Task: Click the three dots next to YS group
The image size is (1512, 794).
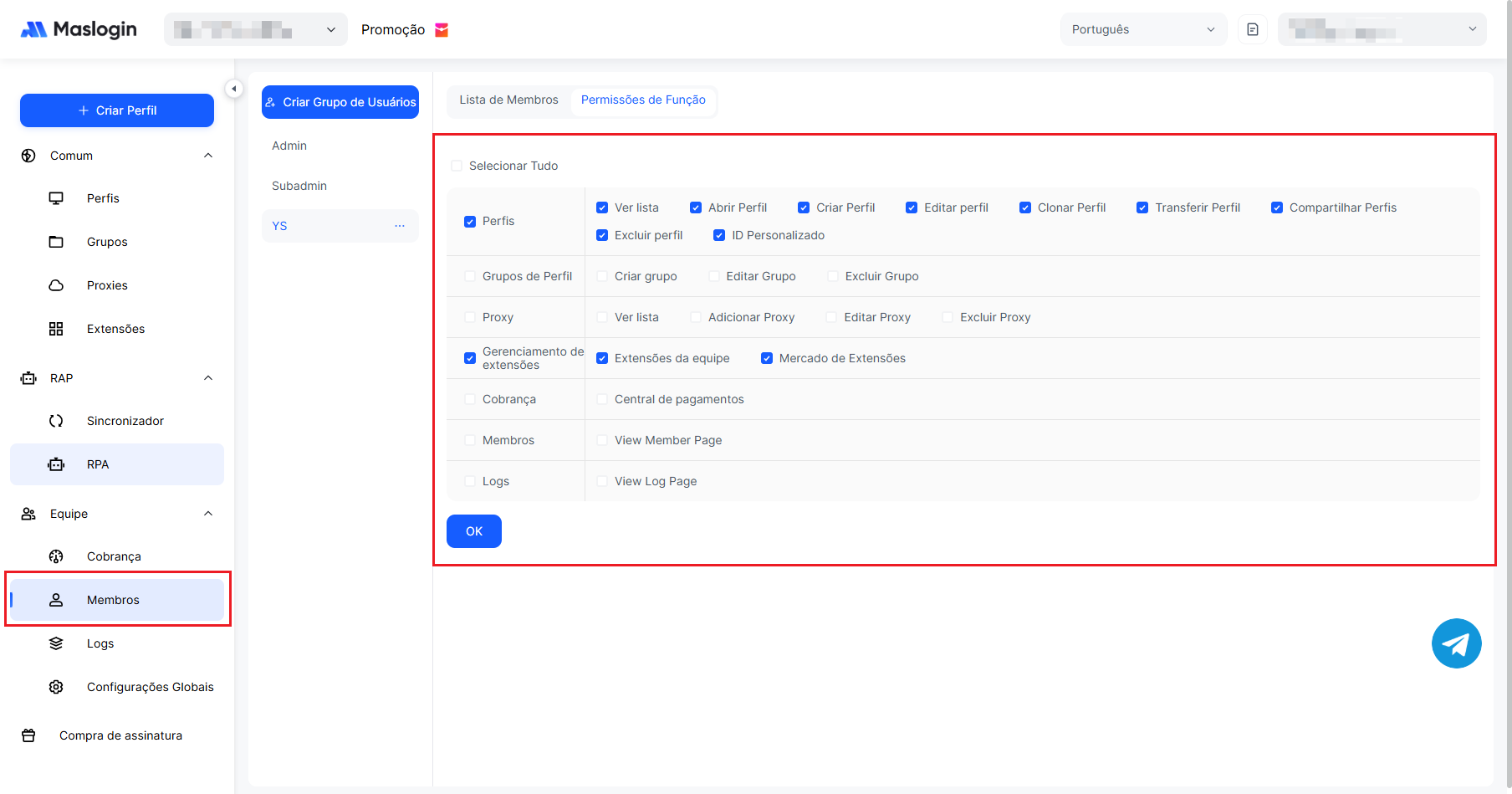Action: click(x=400, y=226)
